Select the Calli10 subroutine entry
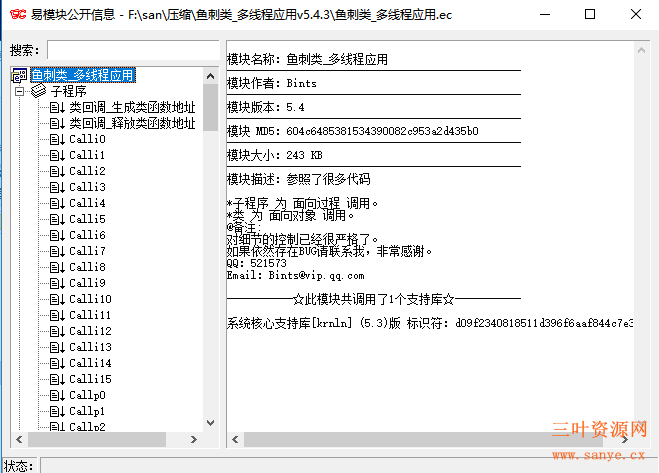Image resolution: width=659 pixels, height=473 pixels. coord(90,299)
